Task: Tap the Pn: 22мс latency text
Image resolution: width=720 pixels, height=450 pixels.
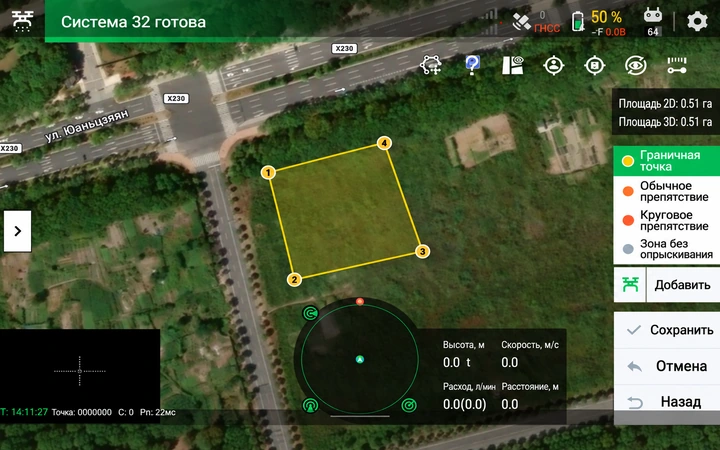Action: (x=158, y=412)
